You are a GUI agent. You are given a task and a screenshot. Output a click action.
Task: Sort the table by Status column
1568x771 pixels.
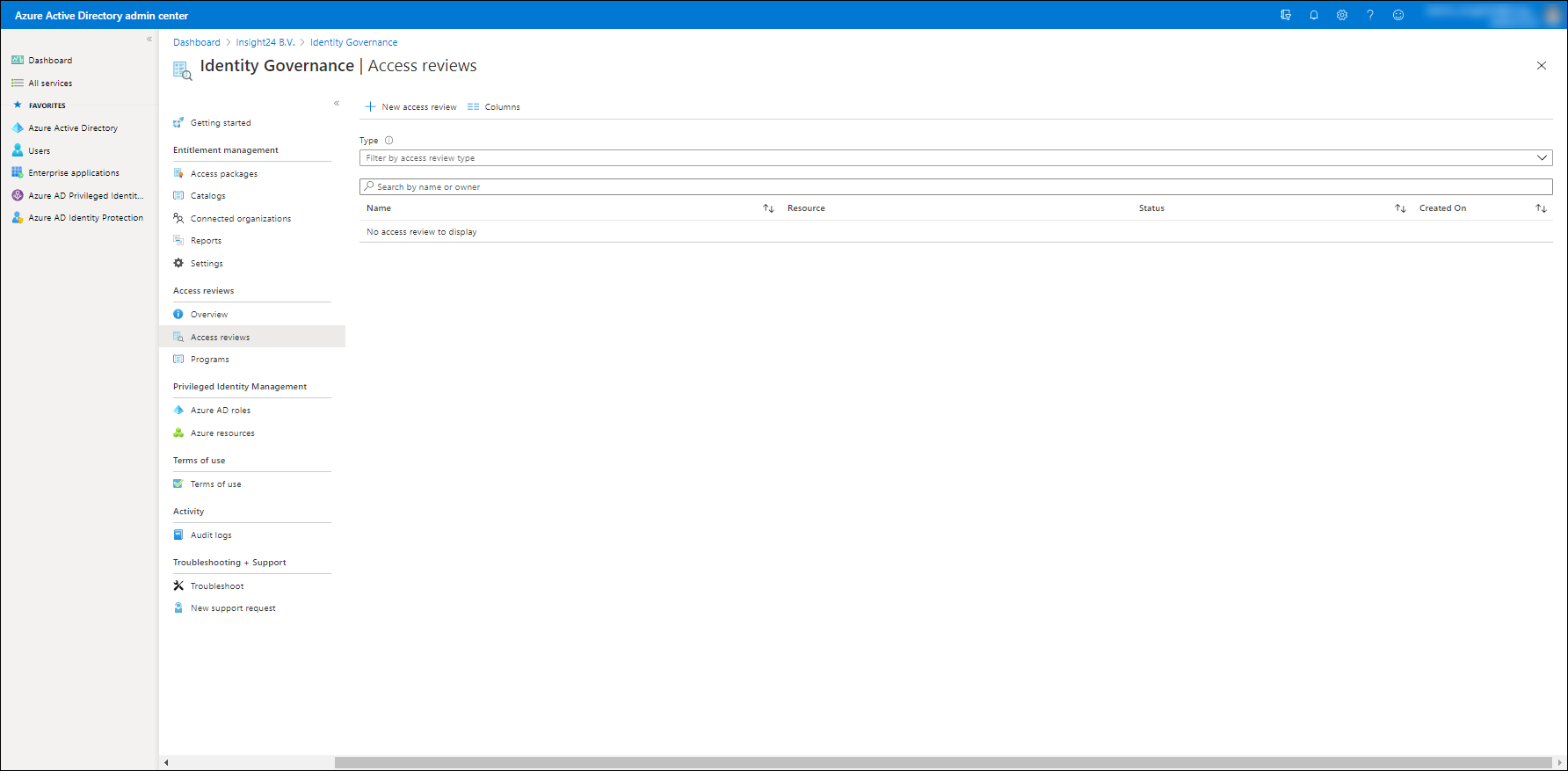point(1400,208)
